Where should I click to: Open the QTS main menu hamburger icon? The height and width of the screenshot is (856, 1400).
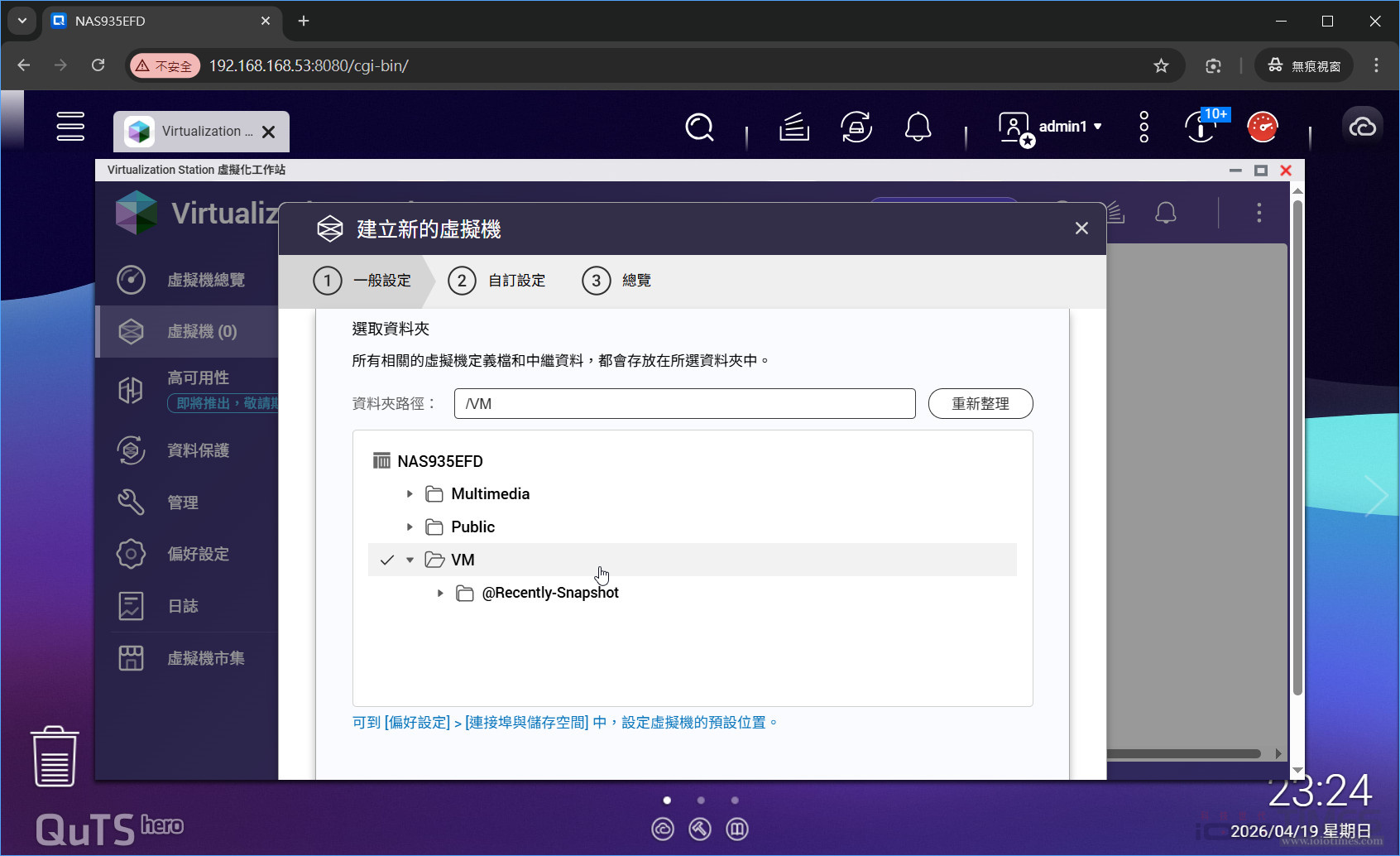coord(70,127)
